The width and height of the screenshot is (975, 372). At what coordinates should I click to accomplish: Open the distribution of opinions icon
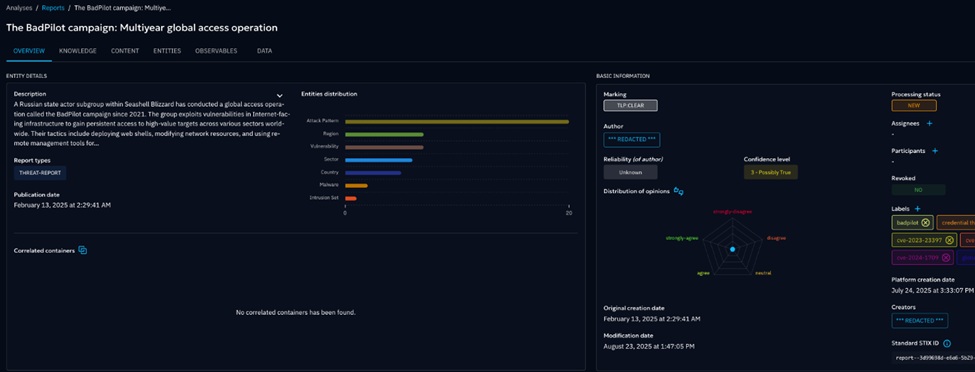(x=678, y=192)
